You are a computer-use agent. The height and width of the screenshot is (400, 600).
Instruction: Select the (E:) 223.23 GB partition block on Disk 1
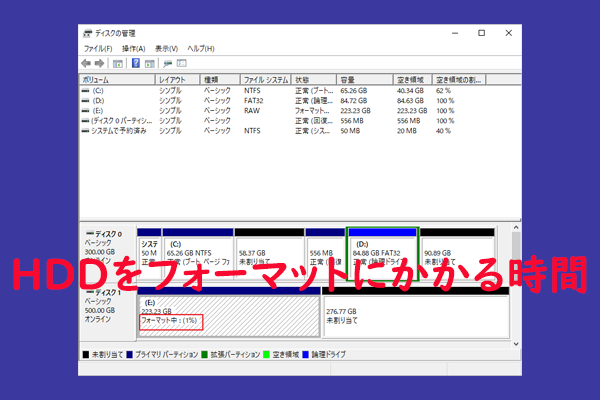(x=229, y=312)
